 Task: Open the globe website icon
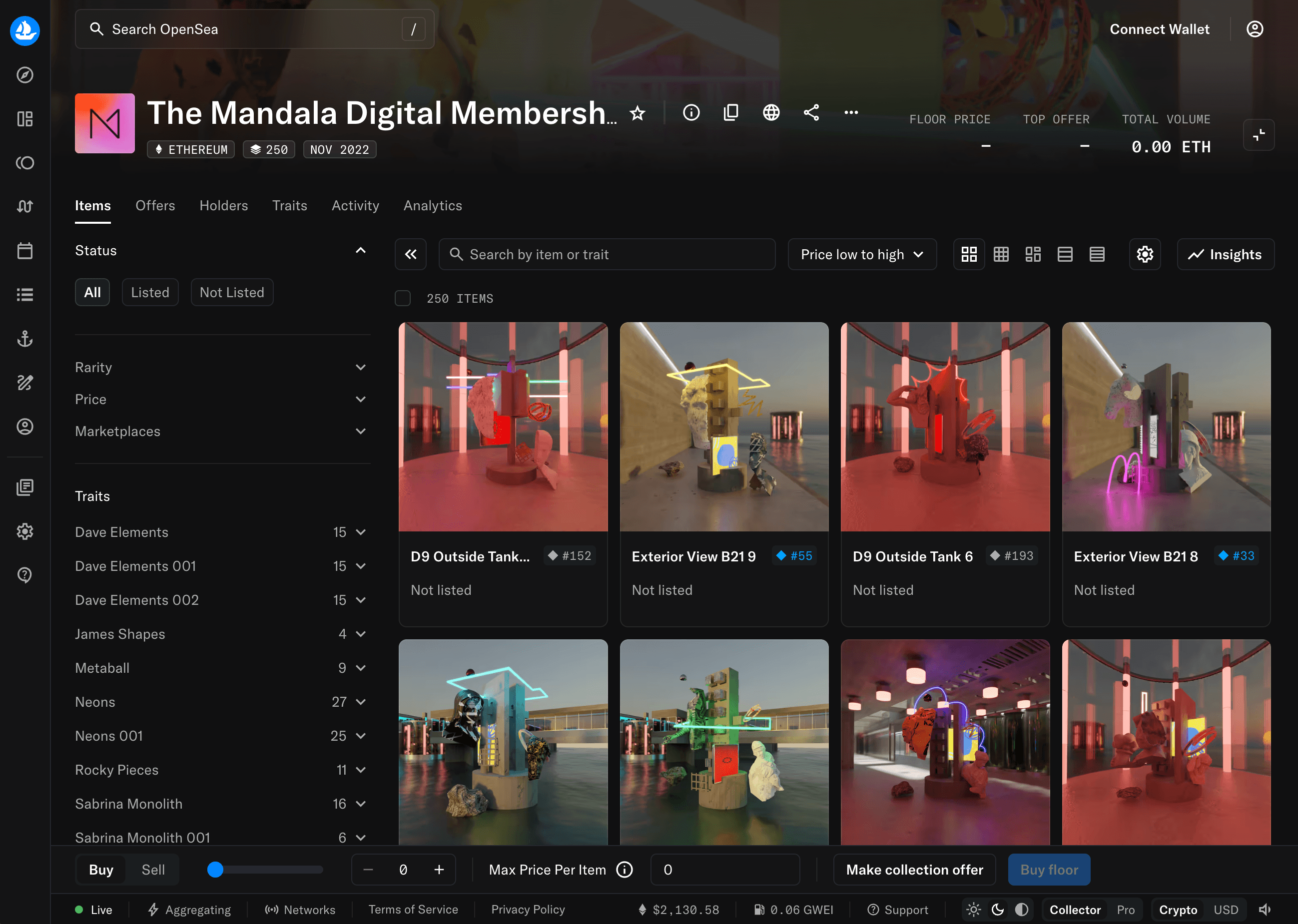(771, 113)
